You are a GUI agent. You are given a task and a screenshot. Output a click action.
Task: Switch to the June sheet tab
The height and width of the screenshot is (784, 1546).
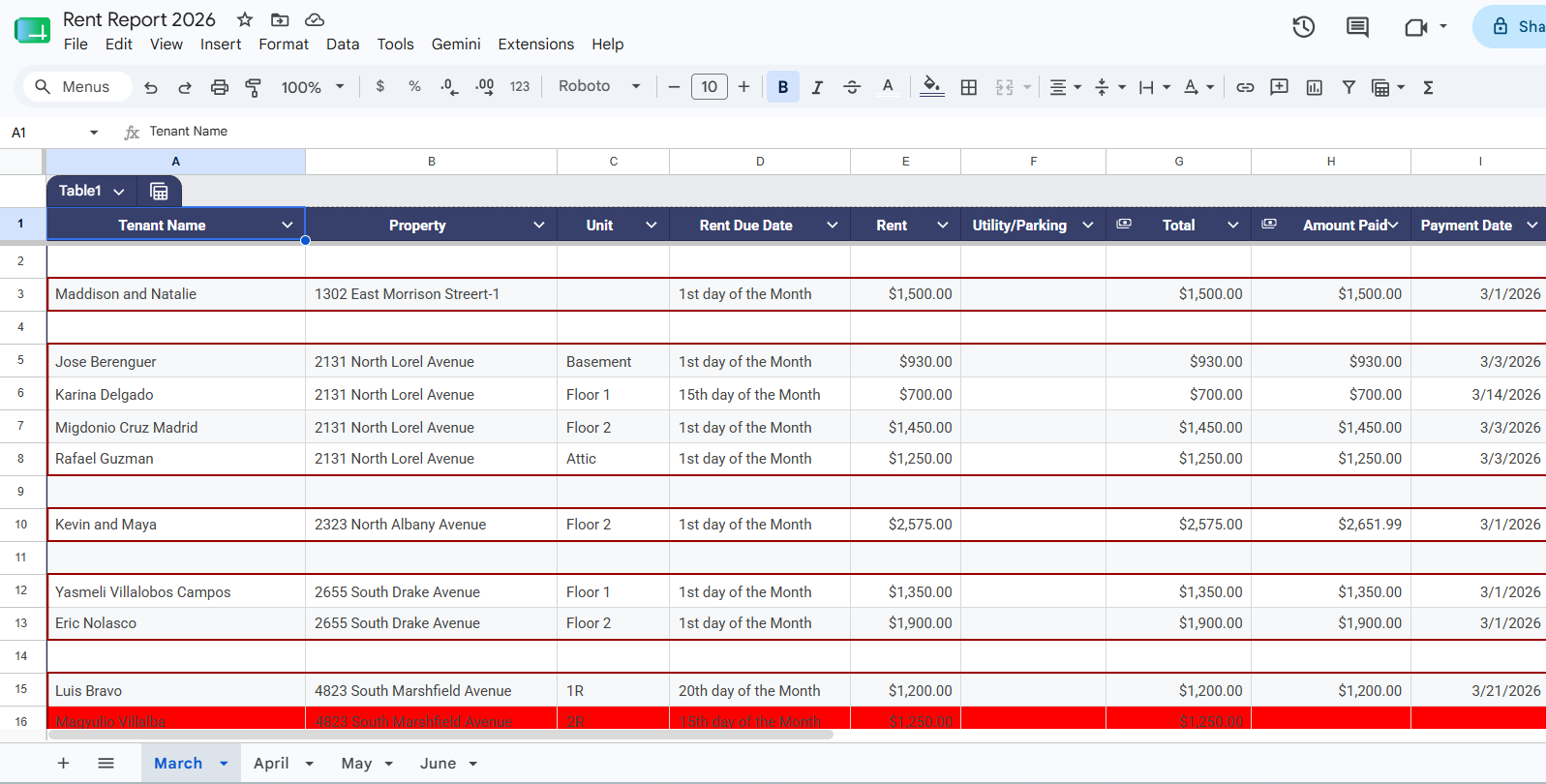(438, 764)
